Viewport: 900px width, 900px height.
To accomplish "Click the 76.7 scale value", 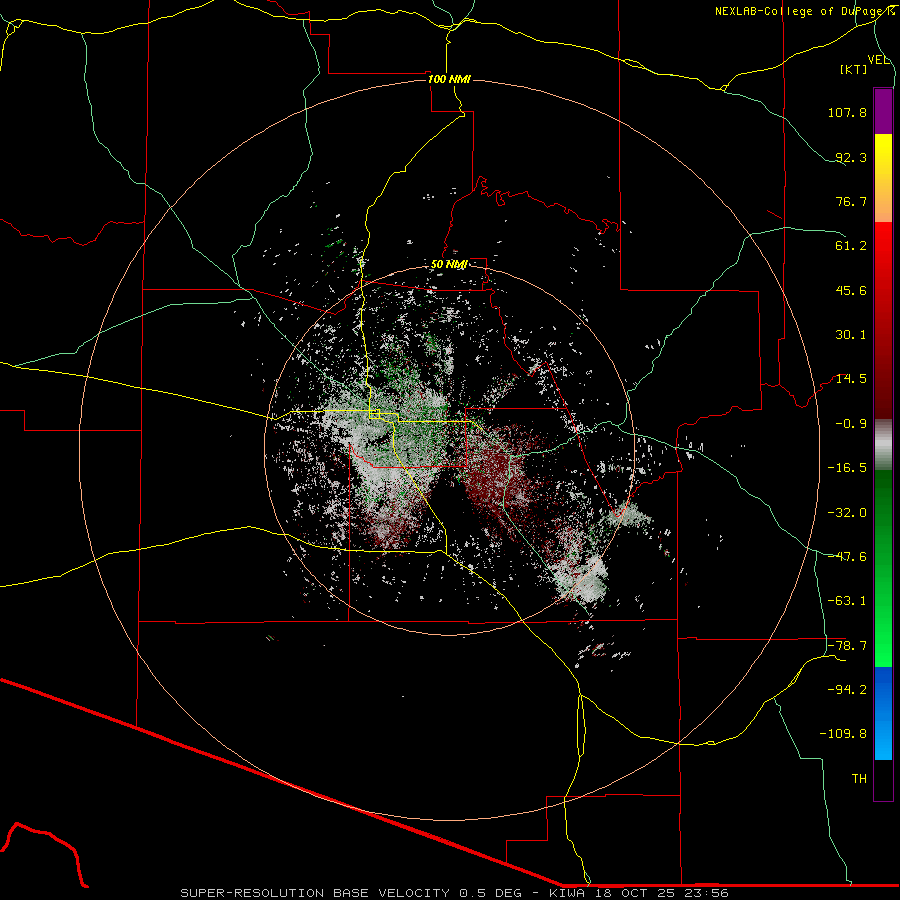I will [851, 201].
